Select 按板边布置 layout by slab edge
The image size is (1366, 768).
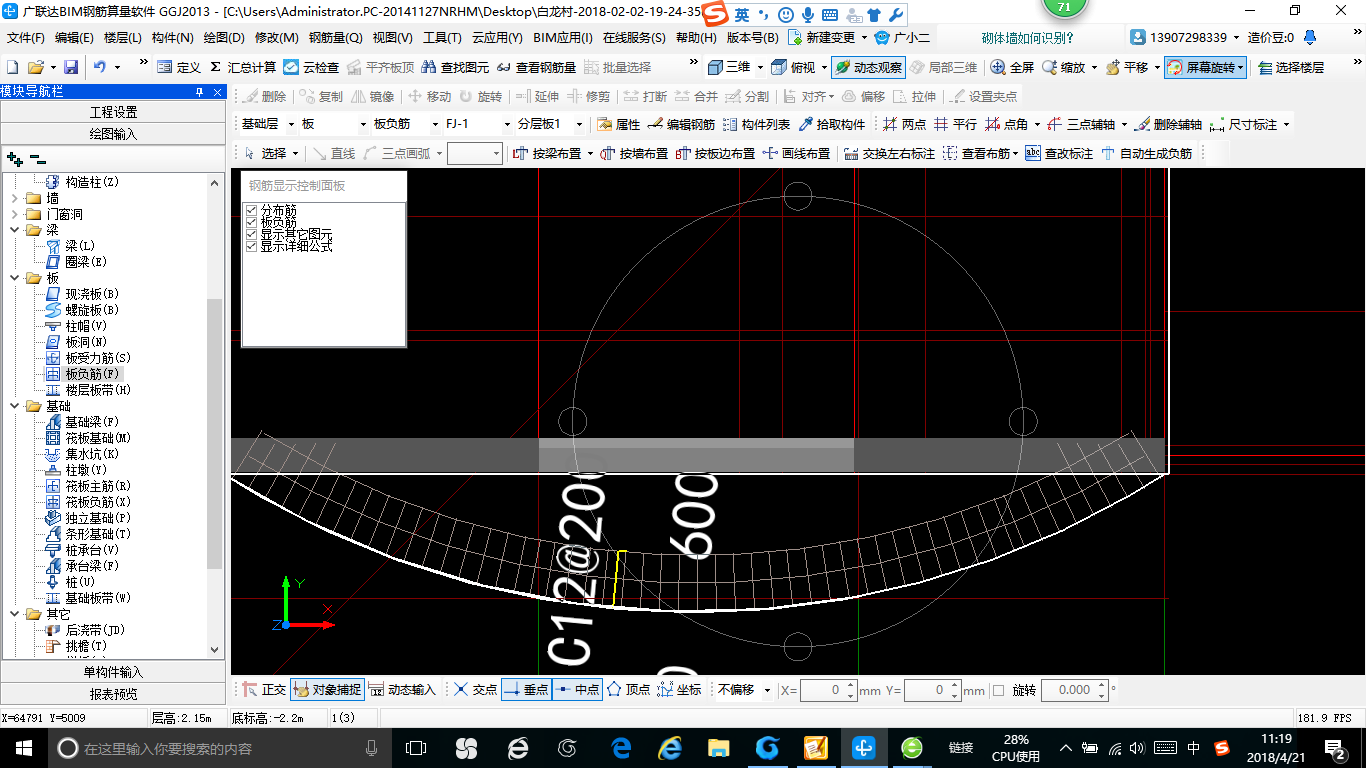(x=716, y=153)
